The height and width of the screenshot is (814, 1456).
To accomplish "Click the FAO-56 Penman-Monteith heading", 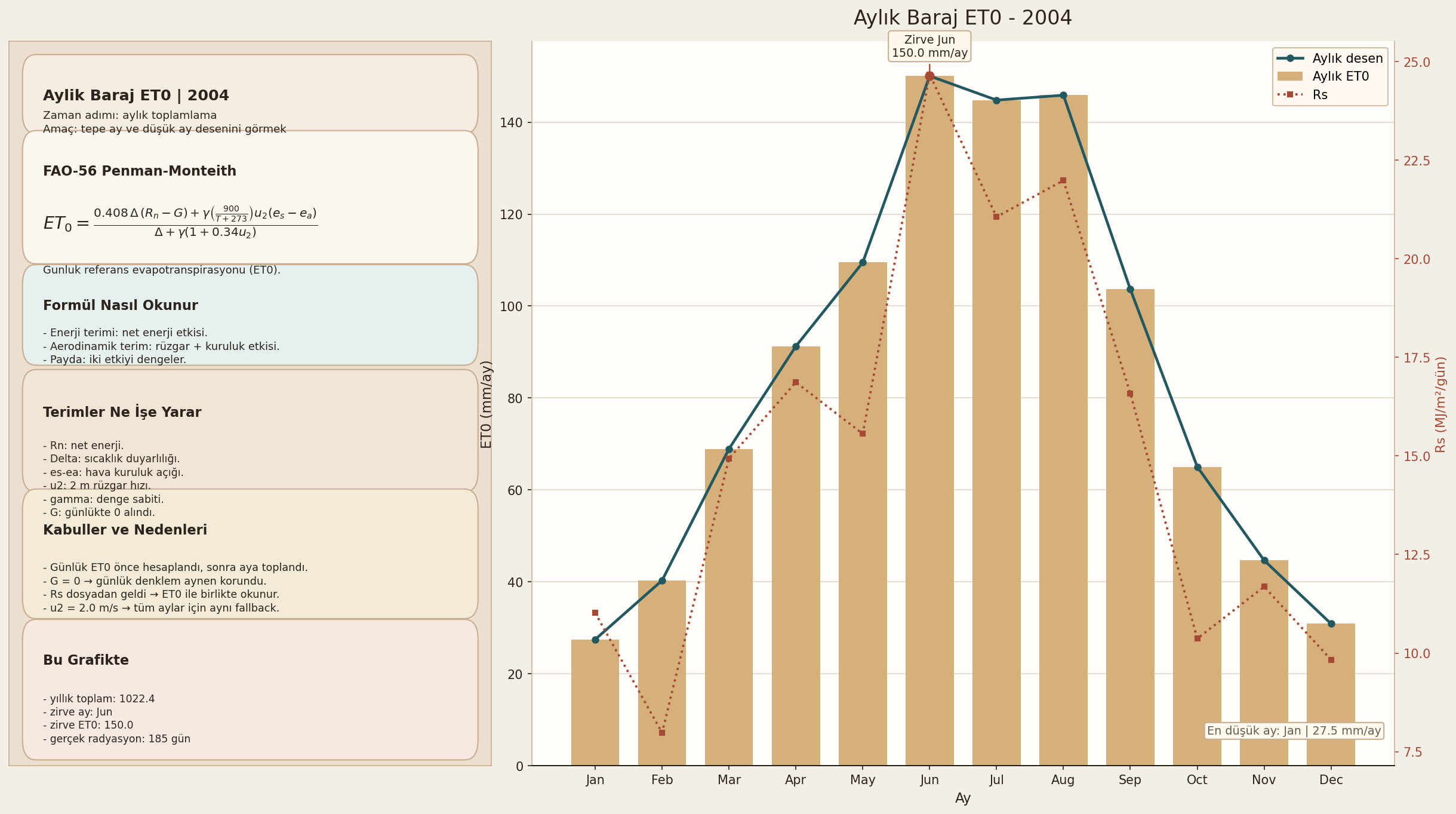I will (140, 171).
